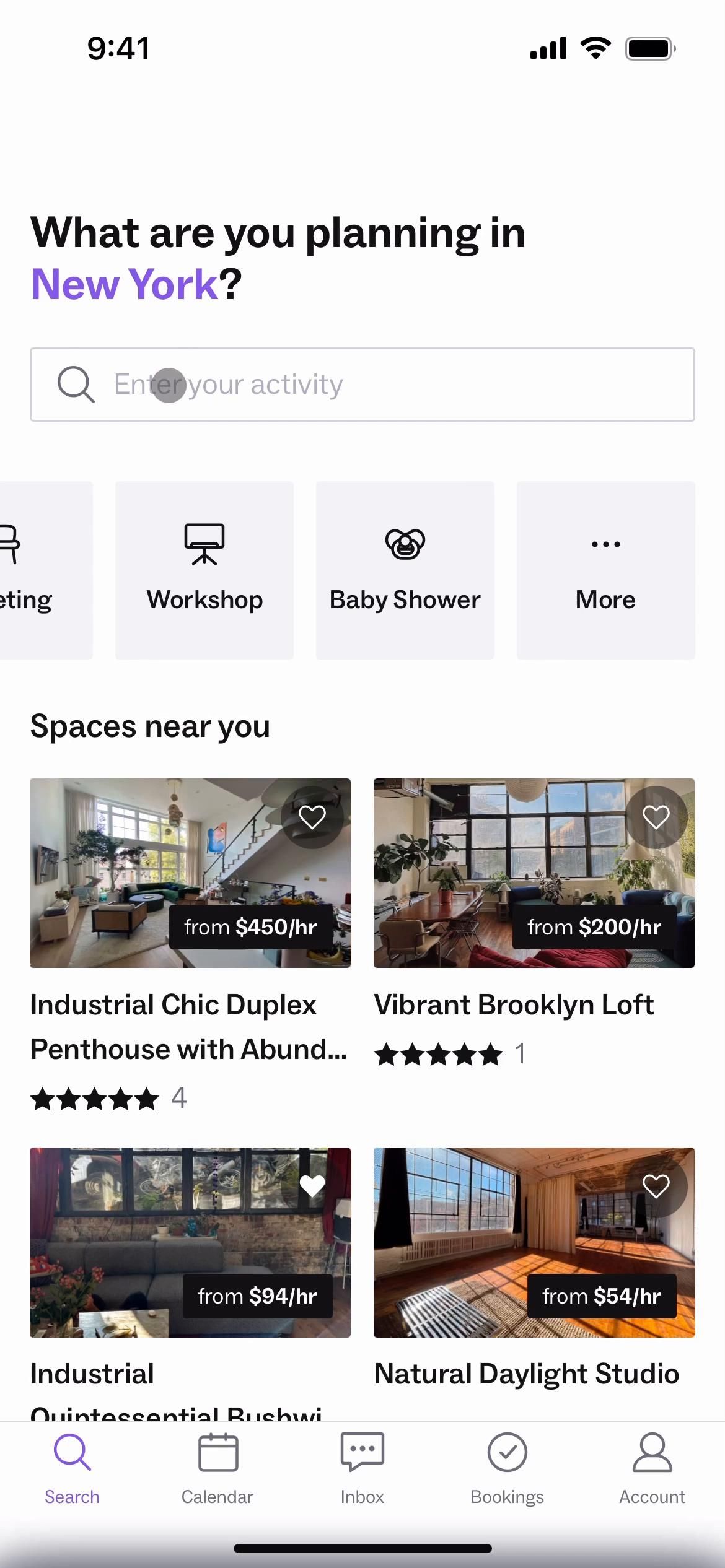725x1568 pixels.
Task: Open the Vibrant Brooklyn Loft title
Action: 514,1004
